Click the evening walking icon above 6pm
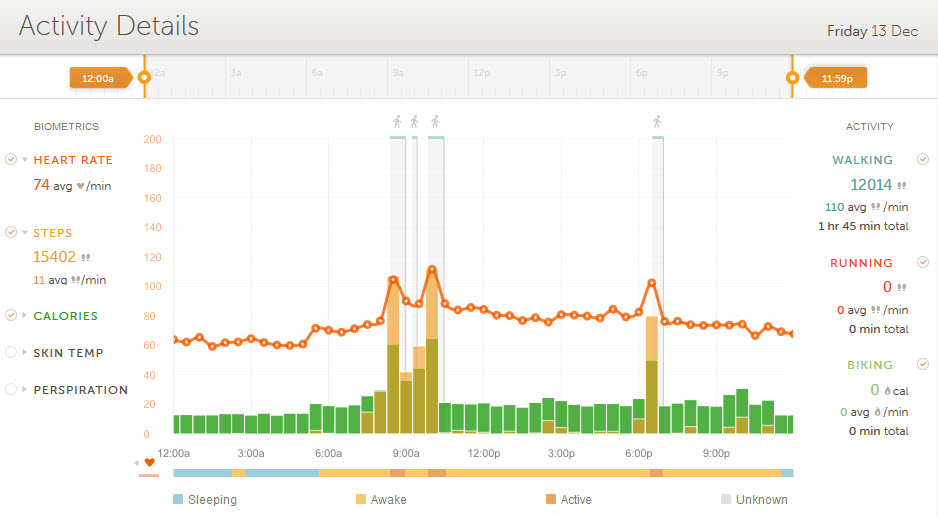This screenshot has height=517, width=938. tap(657, 122)
